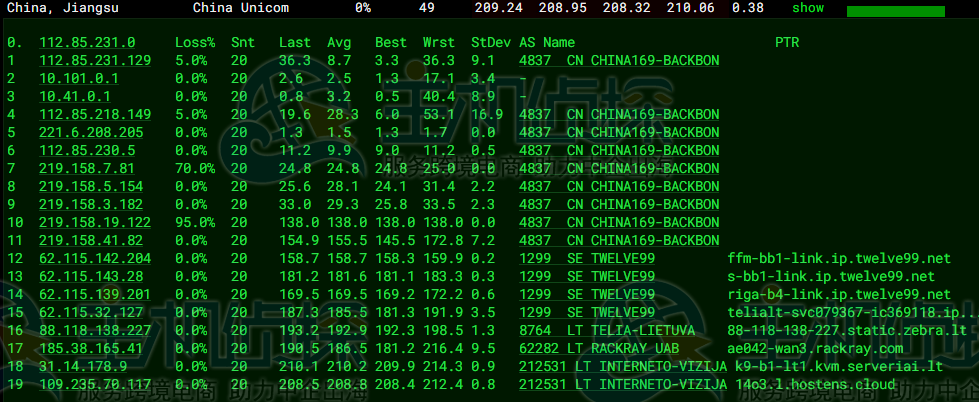
Task: Click AS 1299 SE TWELVE99 link on hop 15
Action: pyautogui.click(x=587, y=313)
